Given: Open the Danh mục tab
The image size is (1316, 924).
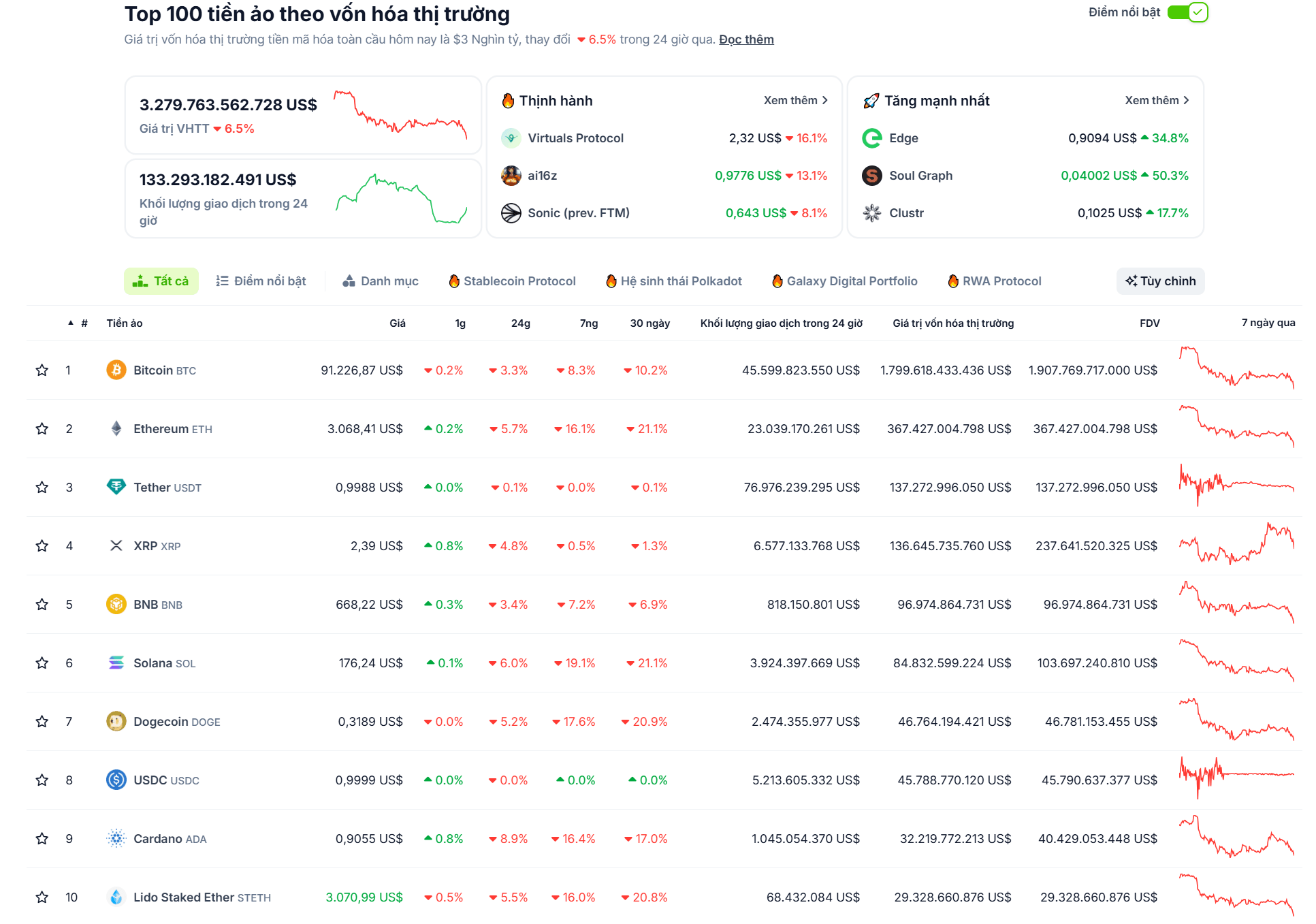Looking at the screenshot, I should [381, 281].
